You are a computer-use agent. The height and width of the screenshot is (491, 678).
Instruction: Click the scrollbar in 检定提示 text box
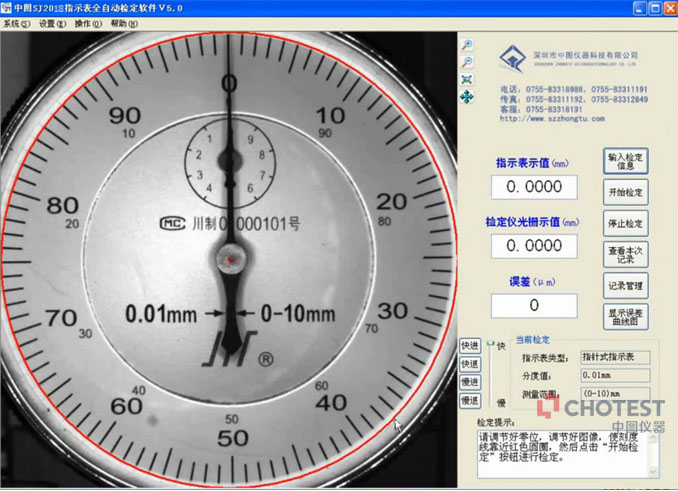(654, 453)
